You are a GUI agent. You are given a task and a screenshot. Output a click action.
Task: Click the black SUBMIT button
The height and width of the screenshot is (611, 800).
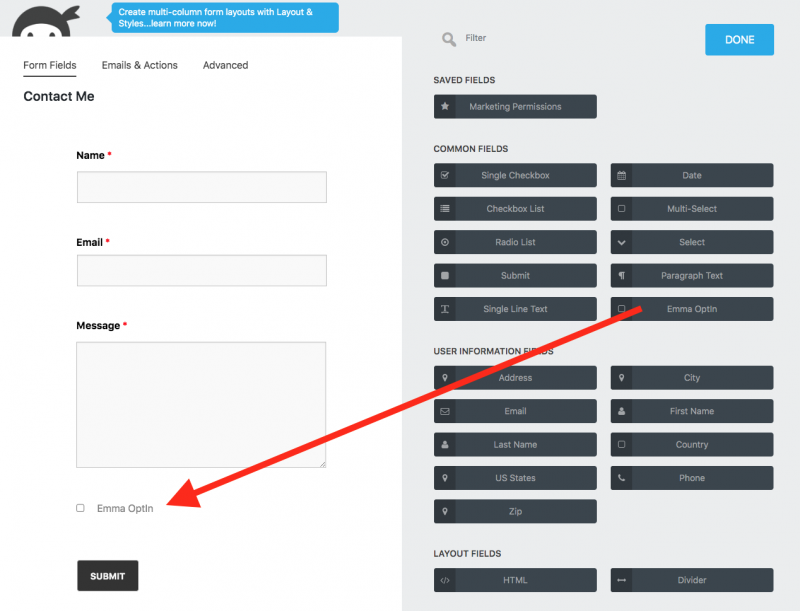(107, 576)
